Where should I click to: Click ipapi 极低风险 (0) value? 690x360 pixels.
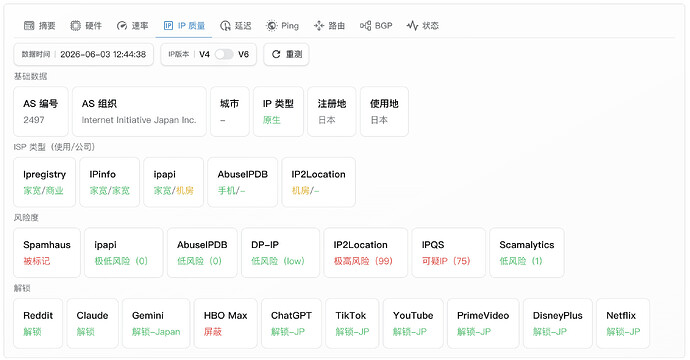(x=121, y=261)
